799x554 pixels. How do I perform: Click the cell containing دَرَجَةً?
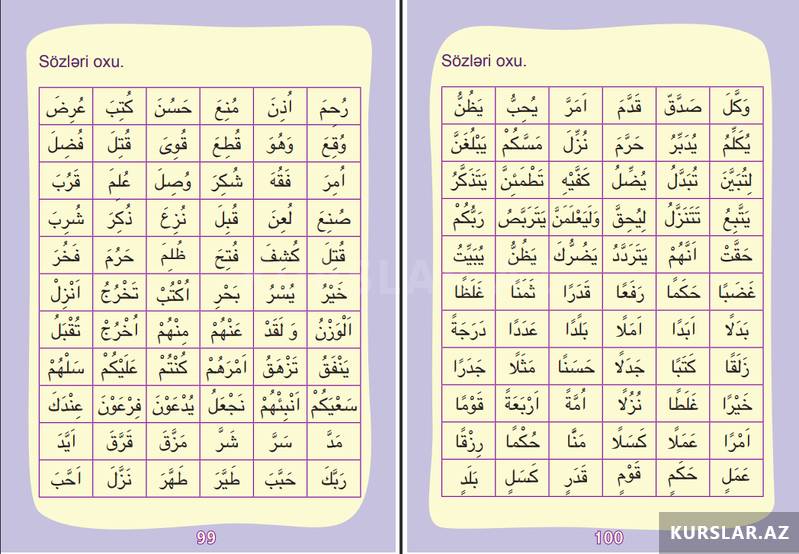[470, 331]
